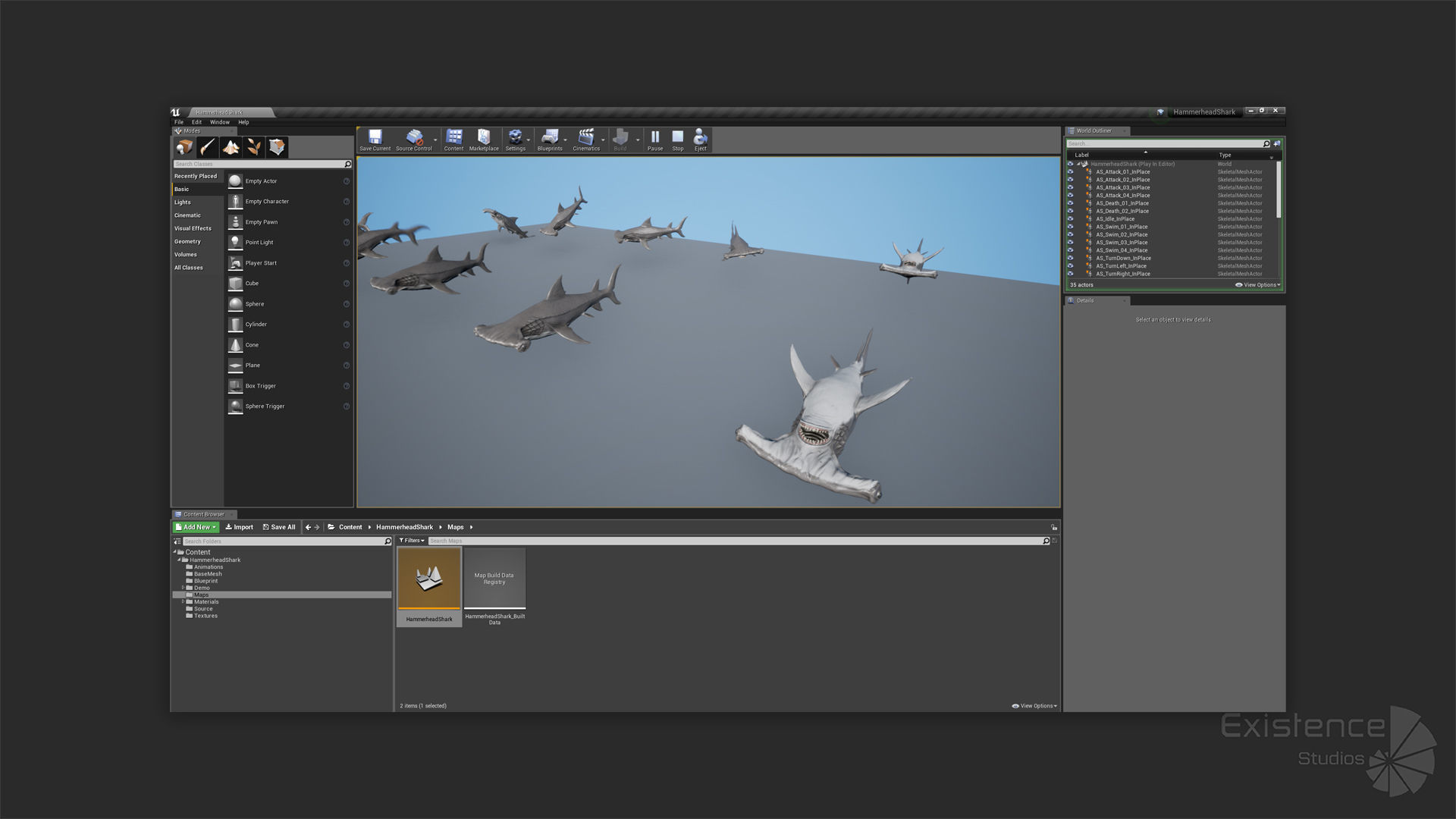Select the Landscape mode mountain icon

tap(231, 147)
